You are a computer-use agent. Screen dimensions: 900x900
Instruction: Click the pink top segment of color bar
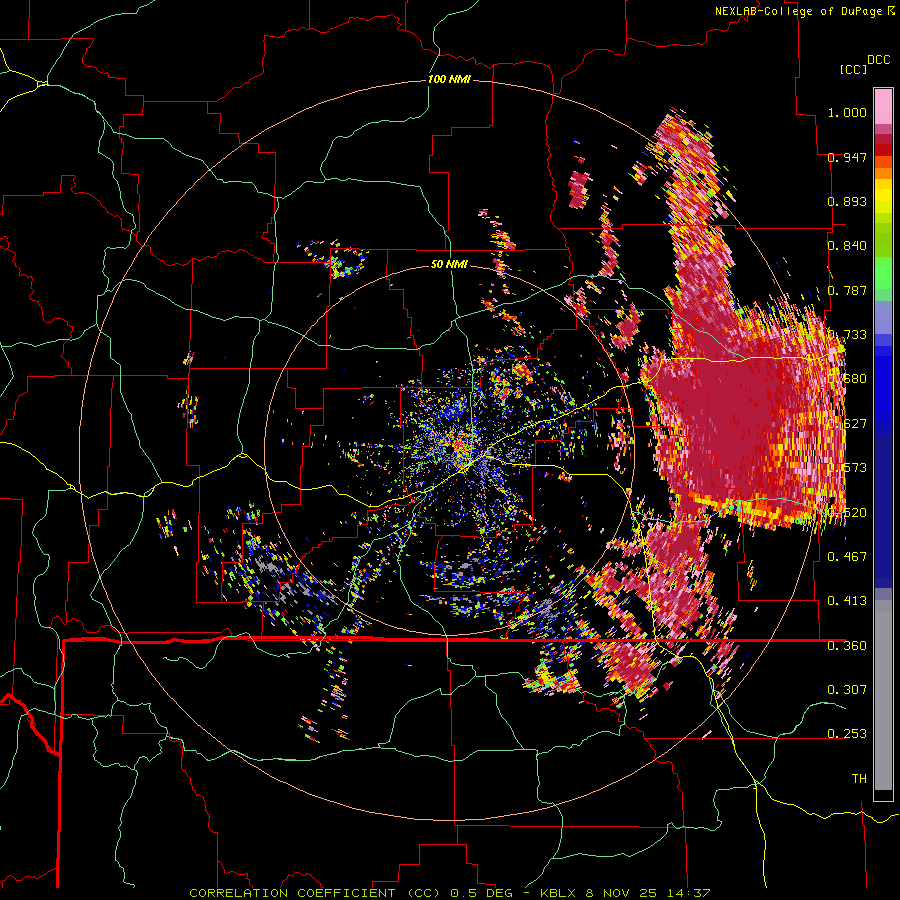(x=883, y=106)
